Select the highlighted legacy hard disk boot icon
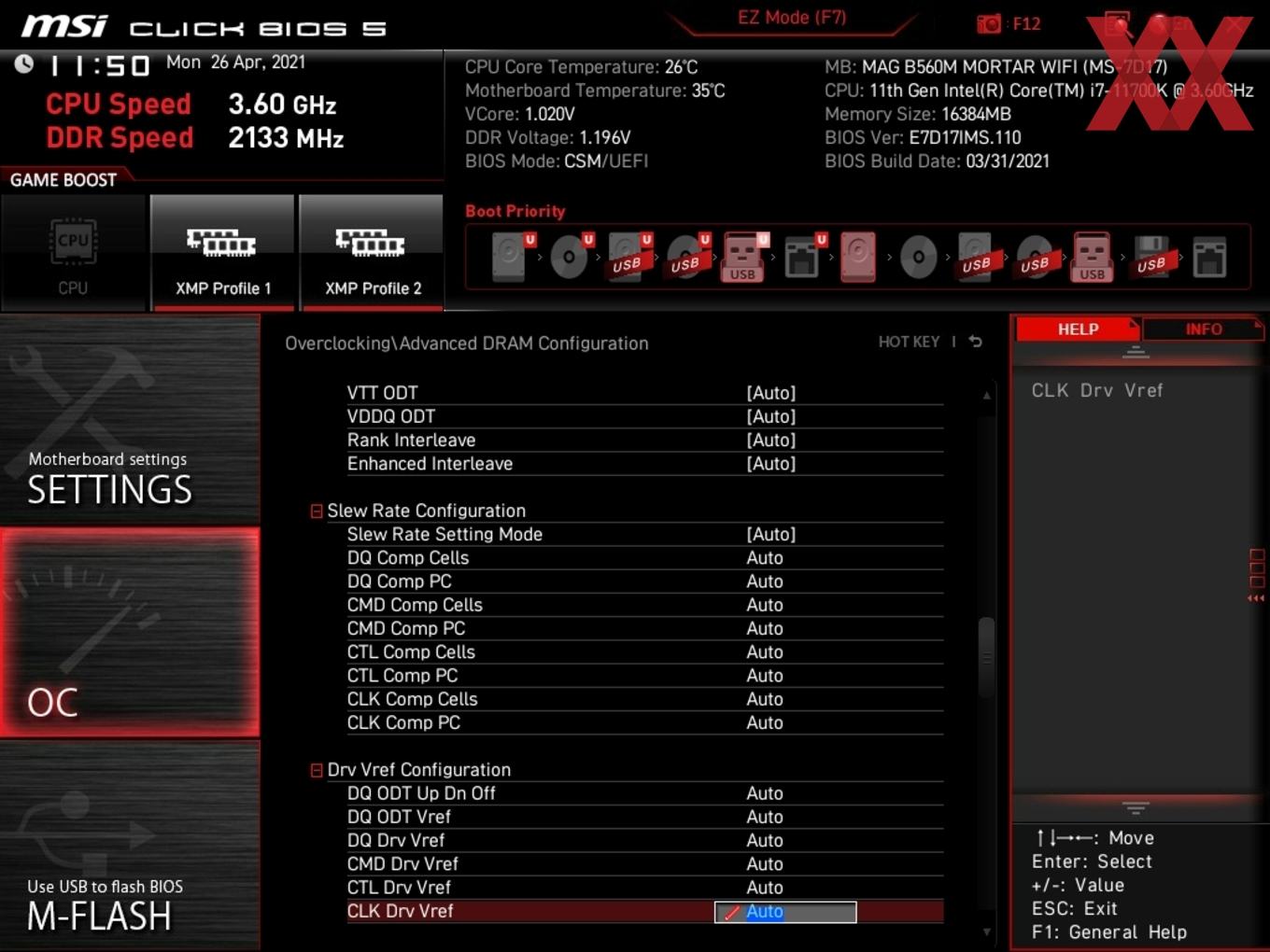 click(x=858, y=257)
